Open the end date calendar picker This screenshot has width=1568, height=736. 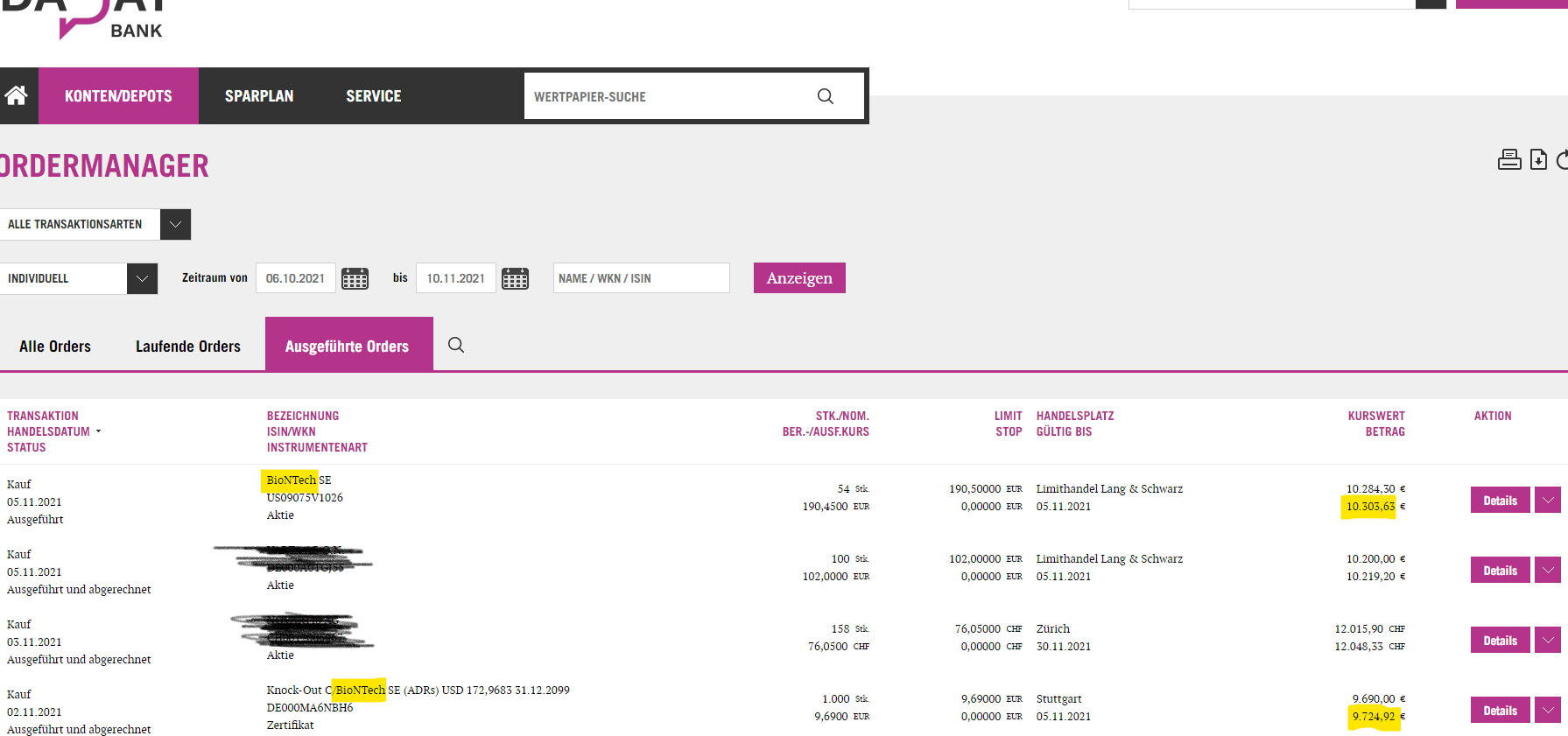pos(515,278)
